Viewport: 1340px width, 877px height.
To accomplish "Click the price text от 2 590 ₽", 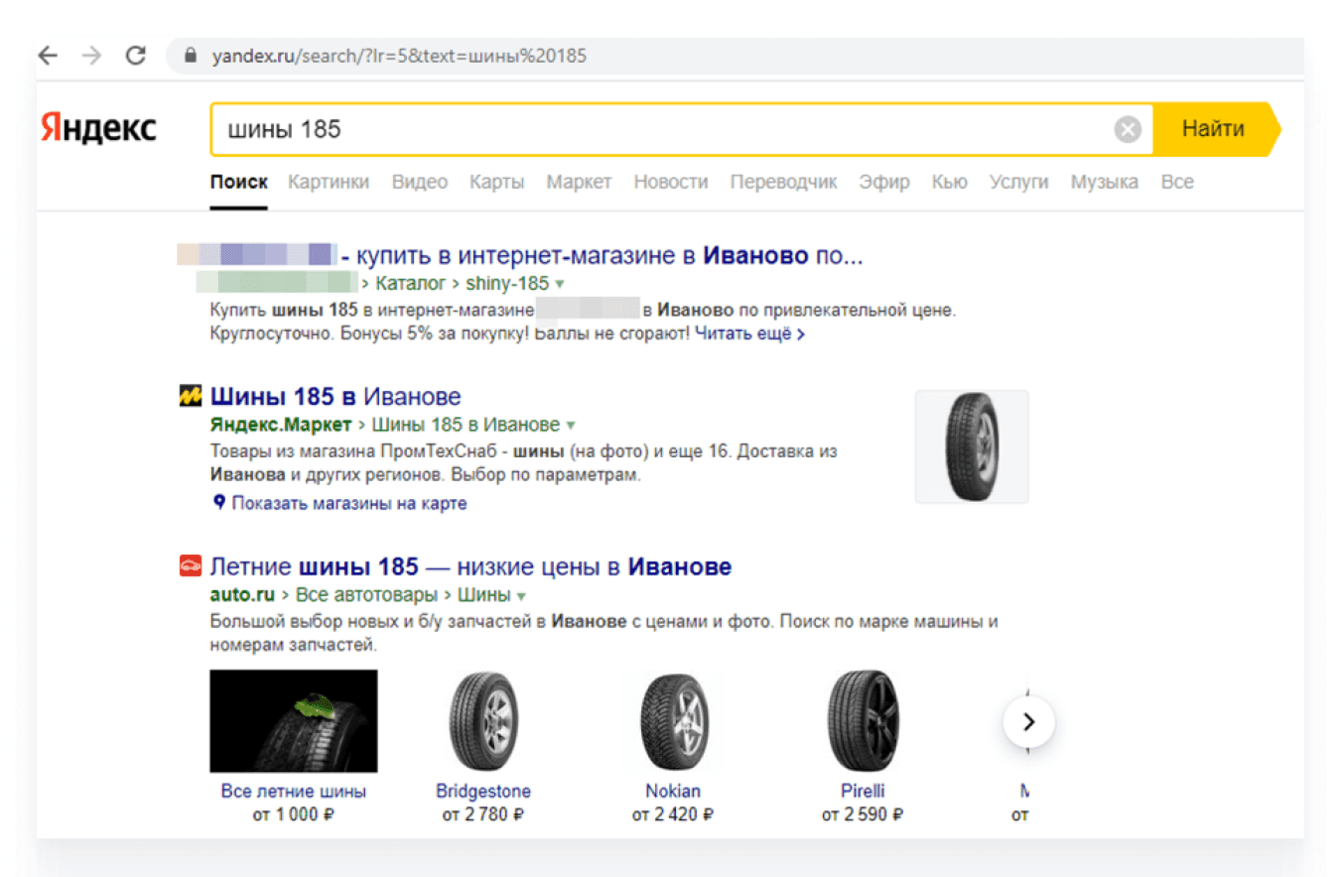I will 863,815.
